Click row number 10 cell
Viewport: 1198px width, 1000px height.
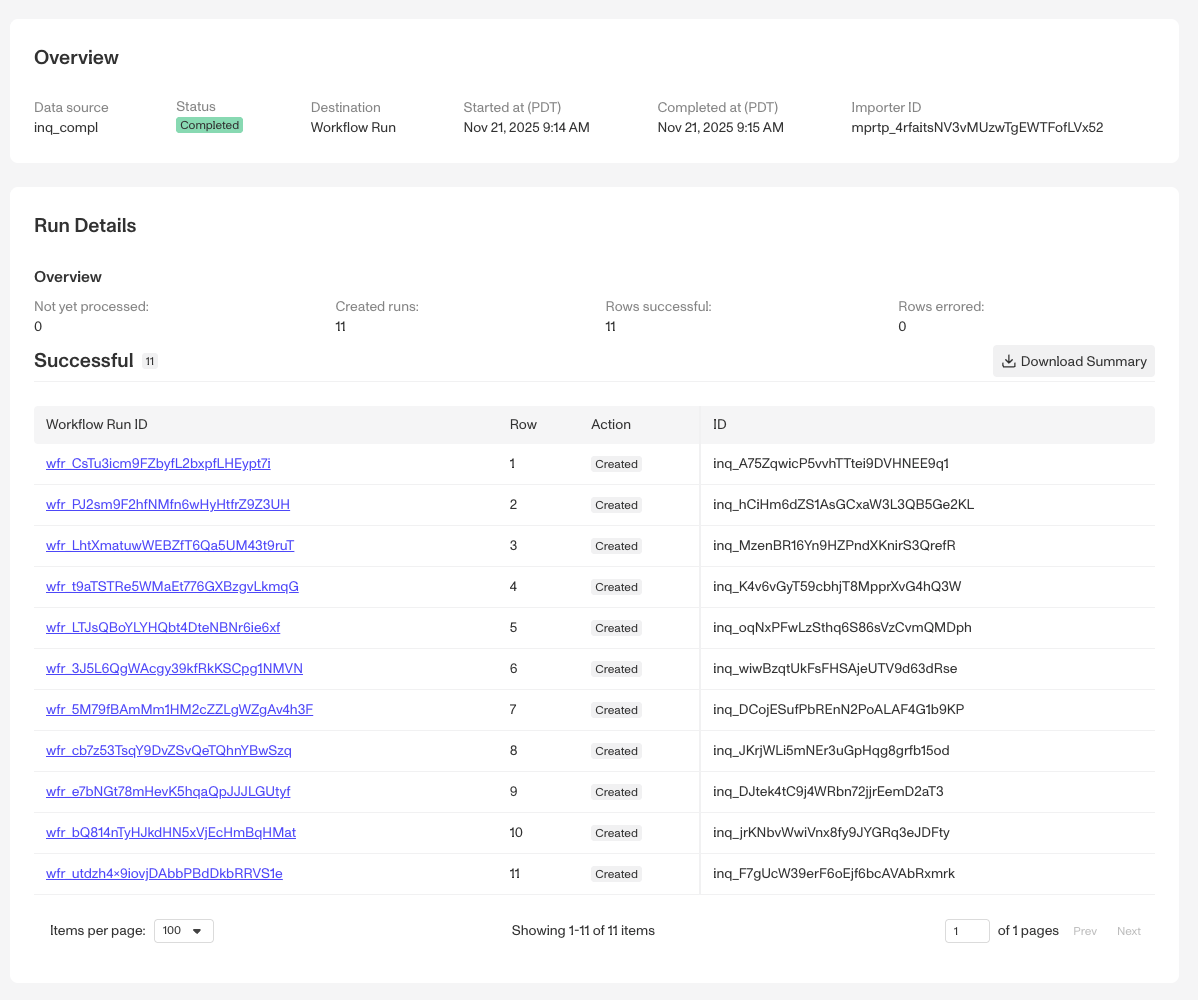click(x=516, y=833)
